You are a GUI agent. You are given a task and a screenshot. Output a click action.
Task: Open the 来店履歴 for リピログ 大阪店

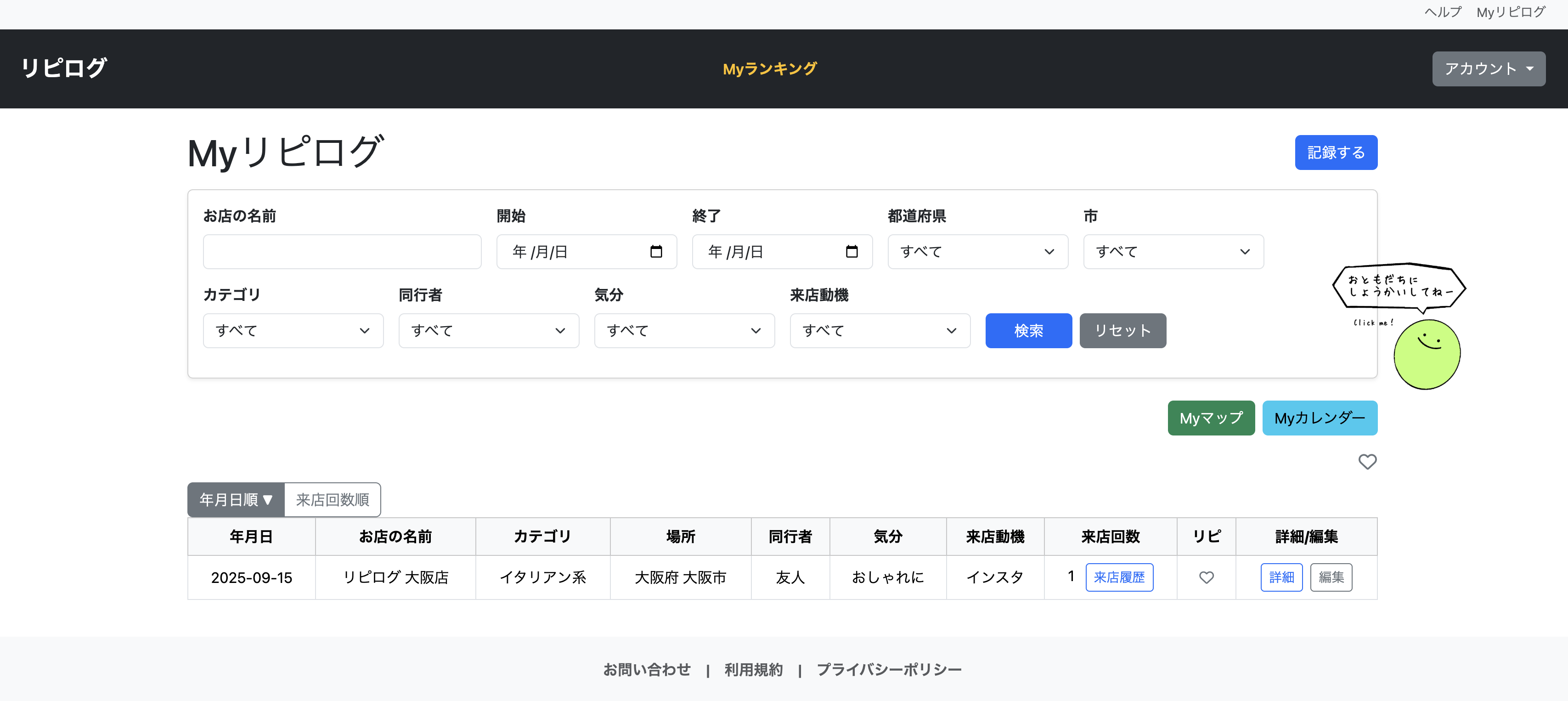coord(1119,577)
